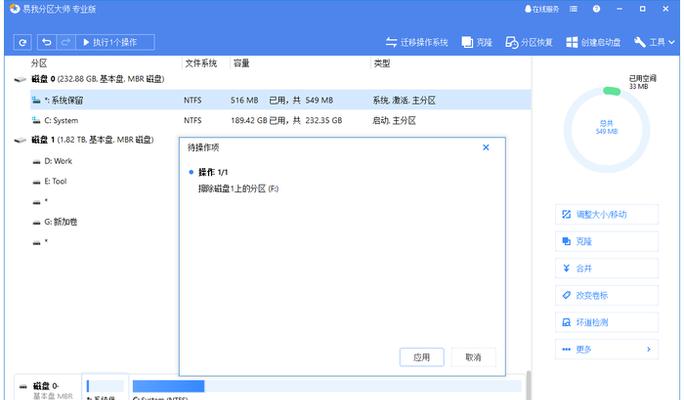Image resolution: width=684 pixels, height=400 pixels.
Task: Click the 189.42 GB capacity cell
Action: (249, 120)
